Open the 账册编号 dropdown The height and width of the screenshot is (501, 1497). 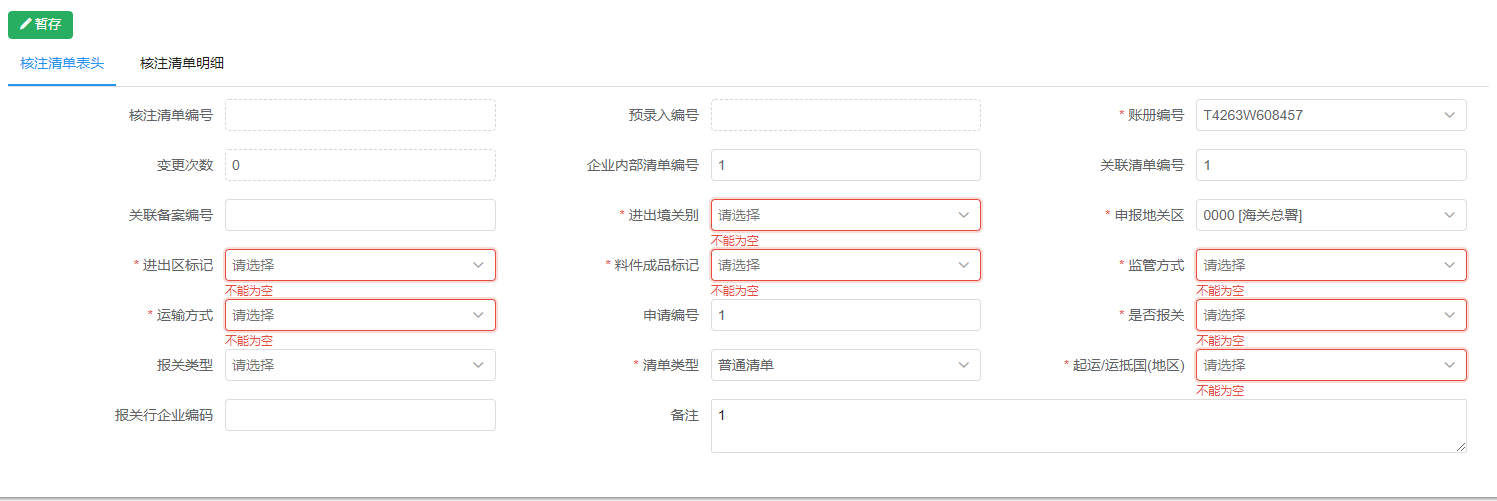[1331, 115]
